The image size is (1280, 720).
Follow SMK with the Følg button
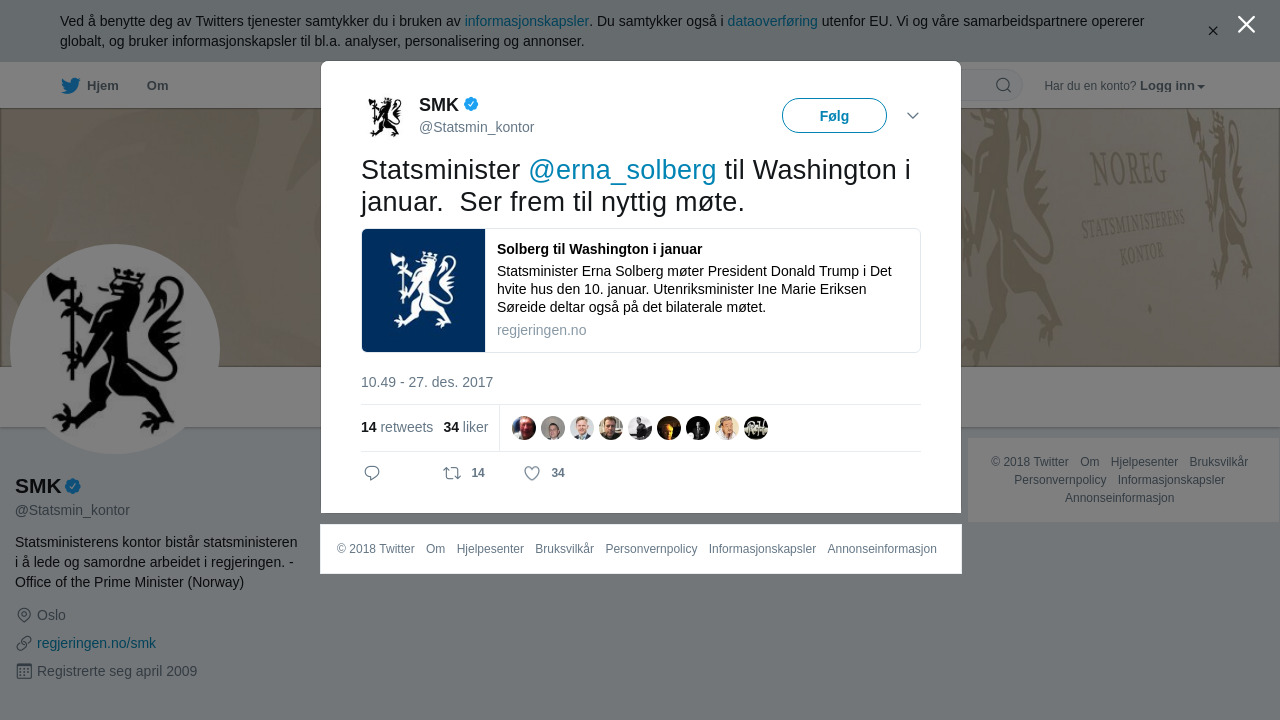(x=834, y=116)
